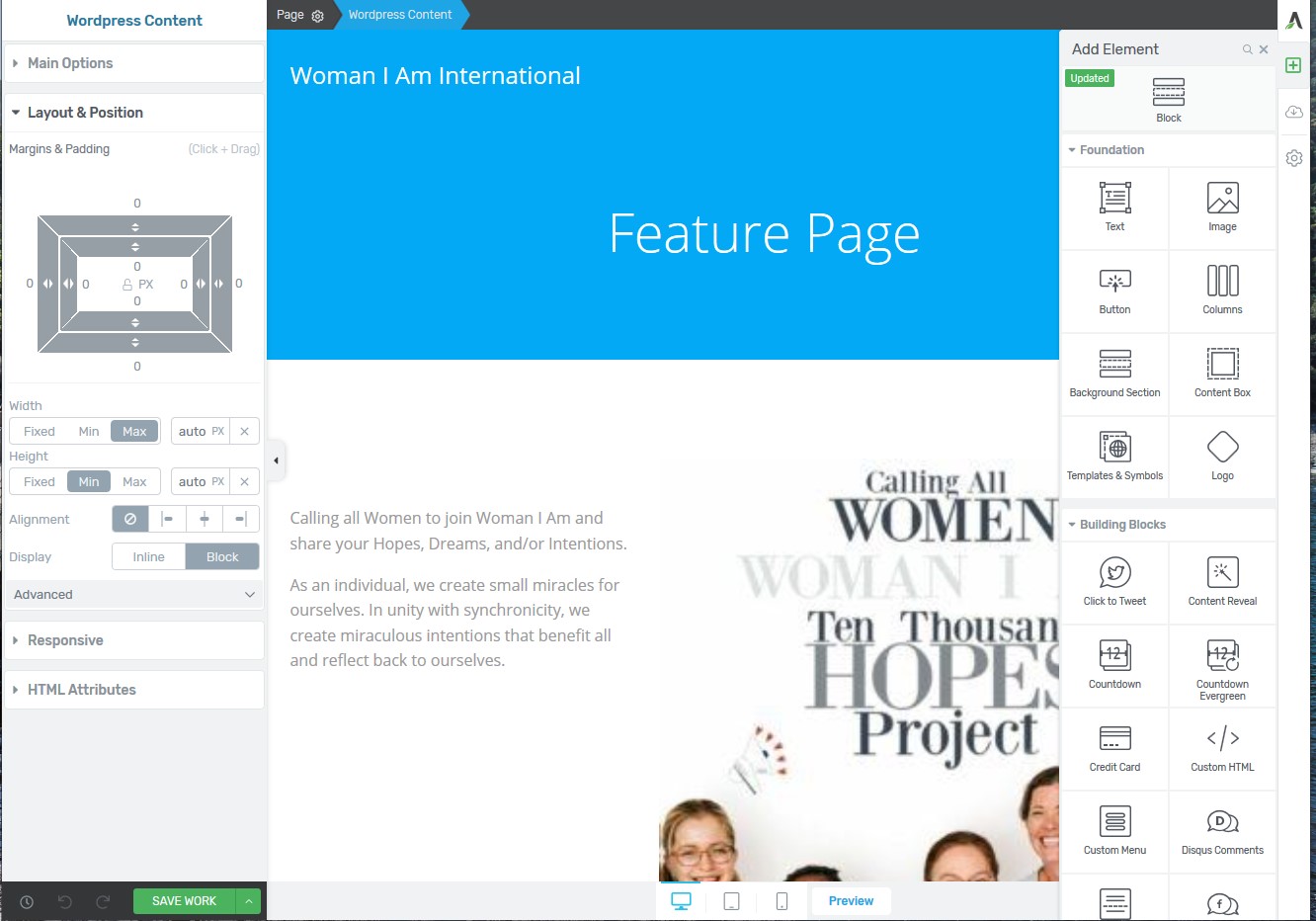Add a Logo element

(x=1222, y=457)
